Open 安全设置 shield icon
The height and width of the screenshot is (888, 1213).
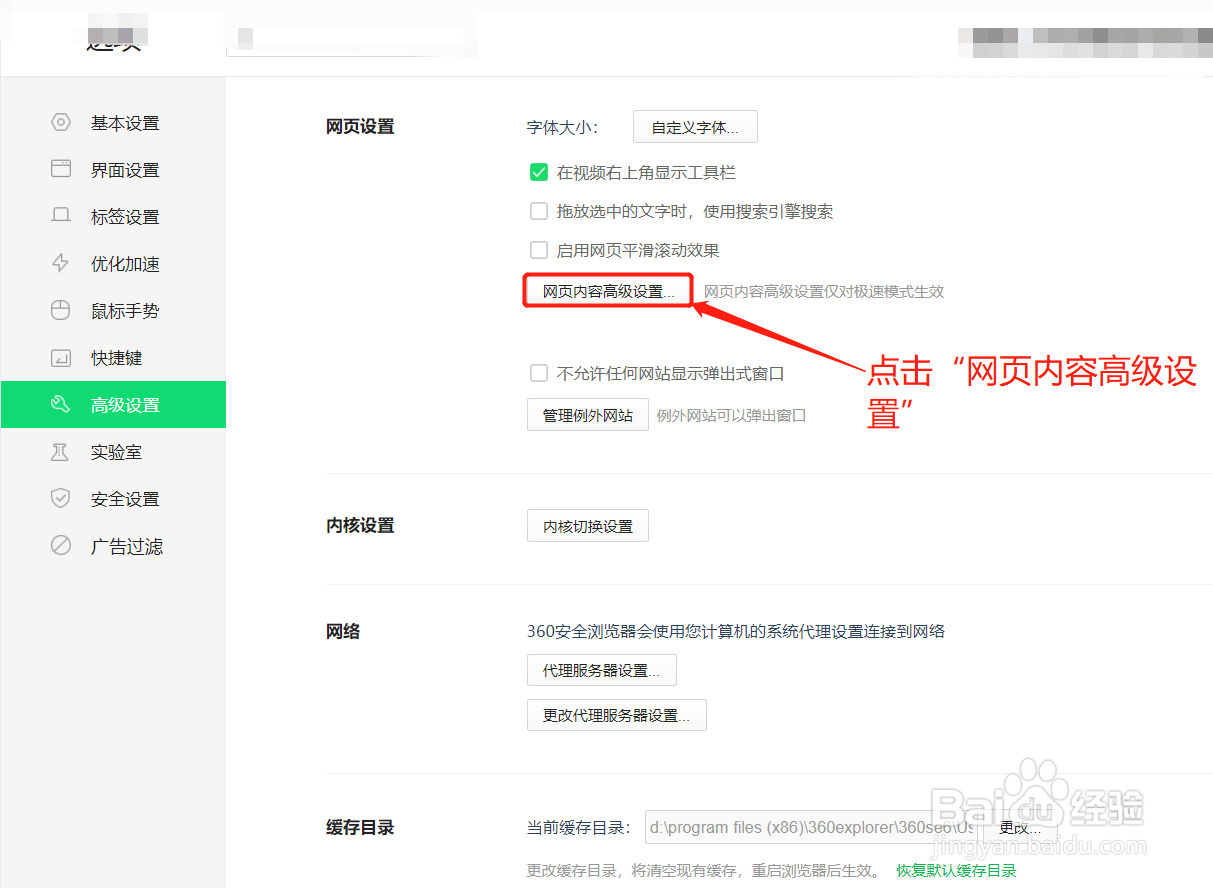tap(60, 498)
